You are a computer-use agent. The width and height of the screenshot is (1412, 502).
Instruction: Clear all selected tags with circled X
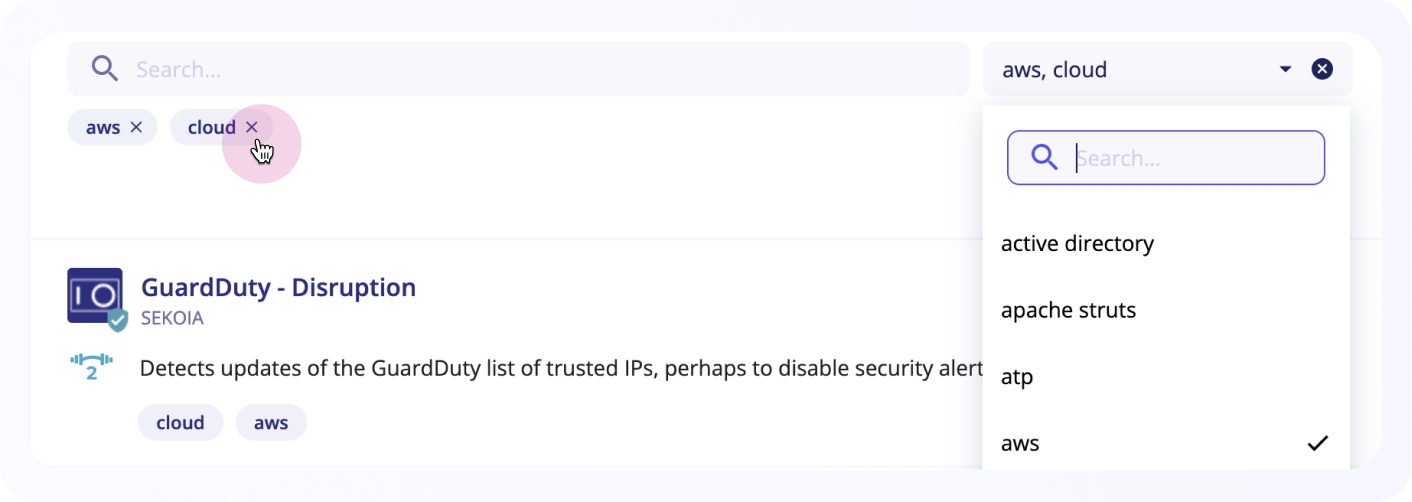[x=1322, y=69]
